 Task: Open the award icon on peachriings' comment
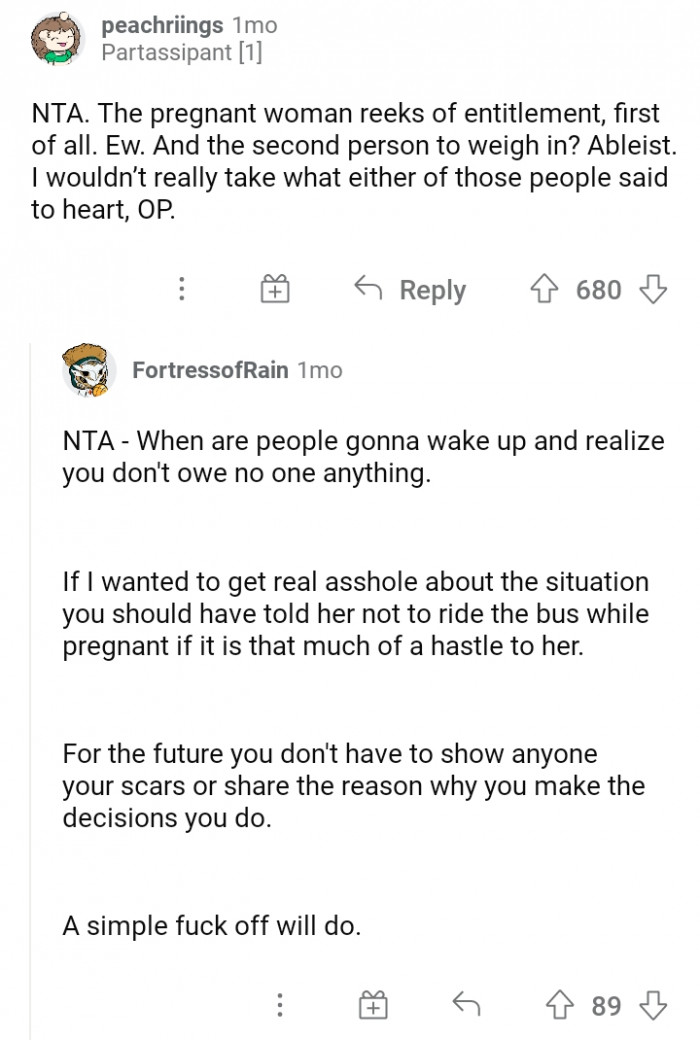(275, 290)
